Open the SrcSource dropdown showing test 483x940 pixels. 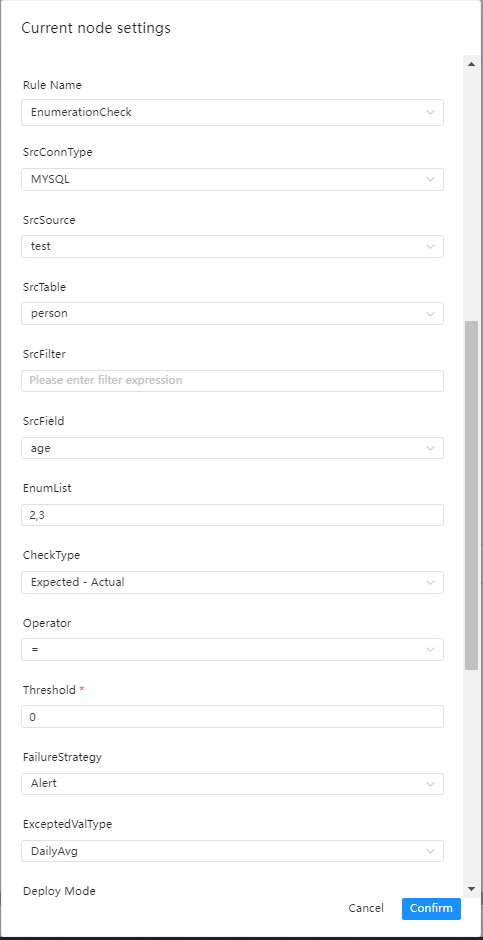click(x=232, y=246)
